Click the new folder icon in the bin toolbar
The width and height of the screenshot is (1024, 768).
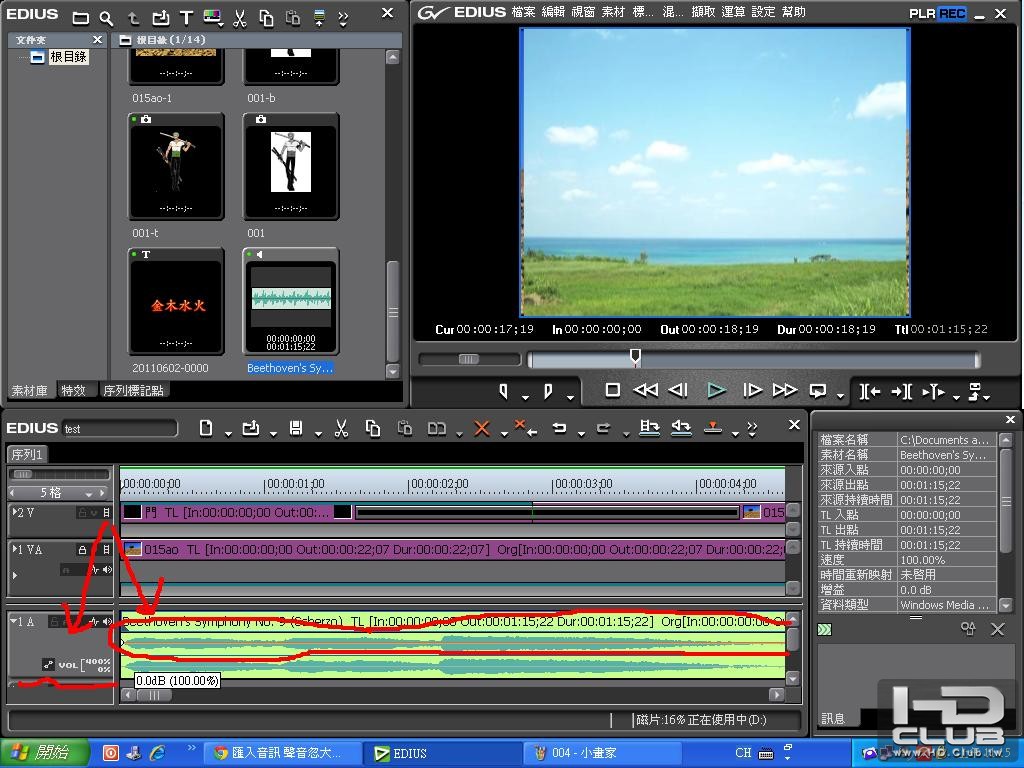[80, 18]
